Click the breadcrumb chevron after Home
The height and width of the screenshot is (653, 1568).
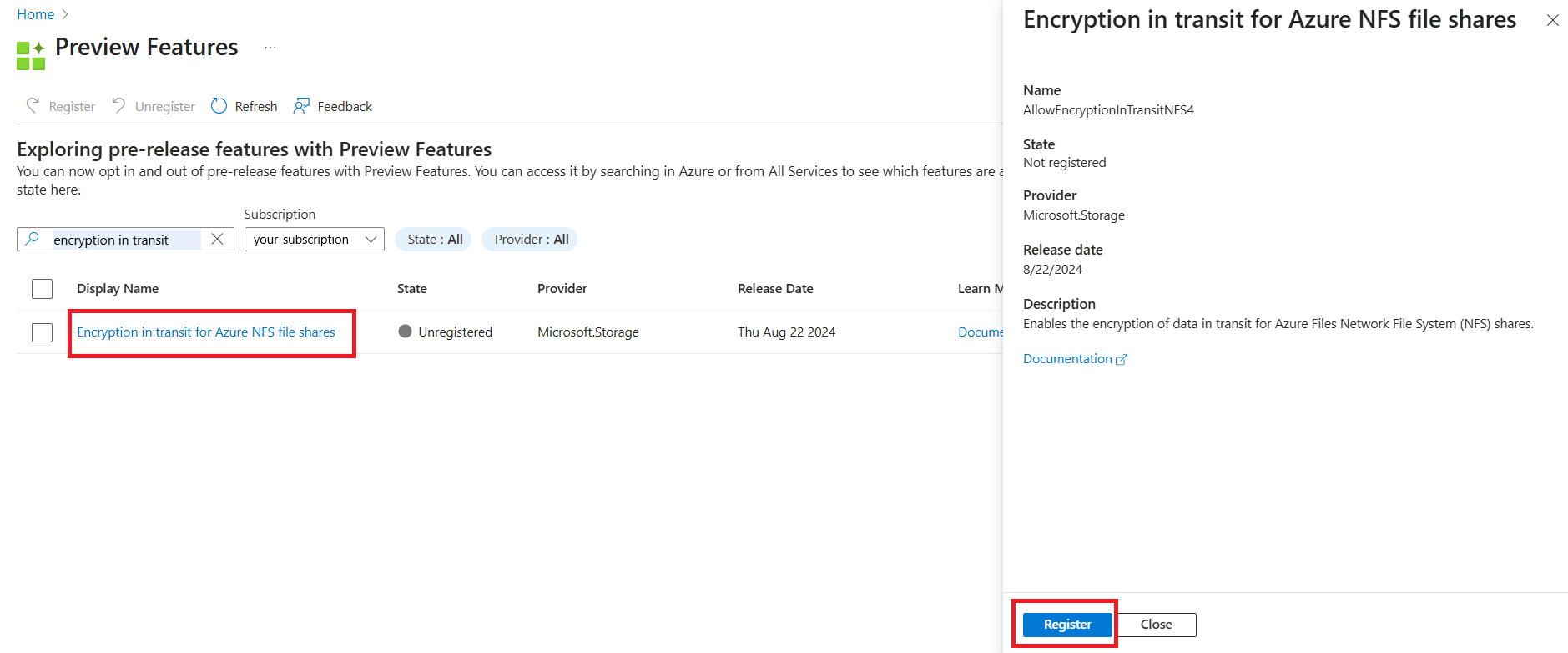click(x=66, y=14)
